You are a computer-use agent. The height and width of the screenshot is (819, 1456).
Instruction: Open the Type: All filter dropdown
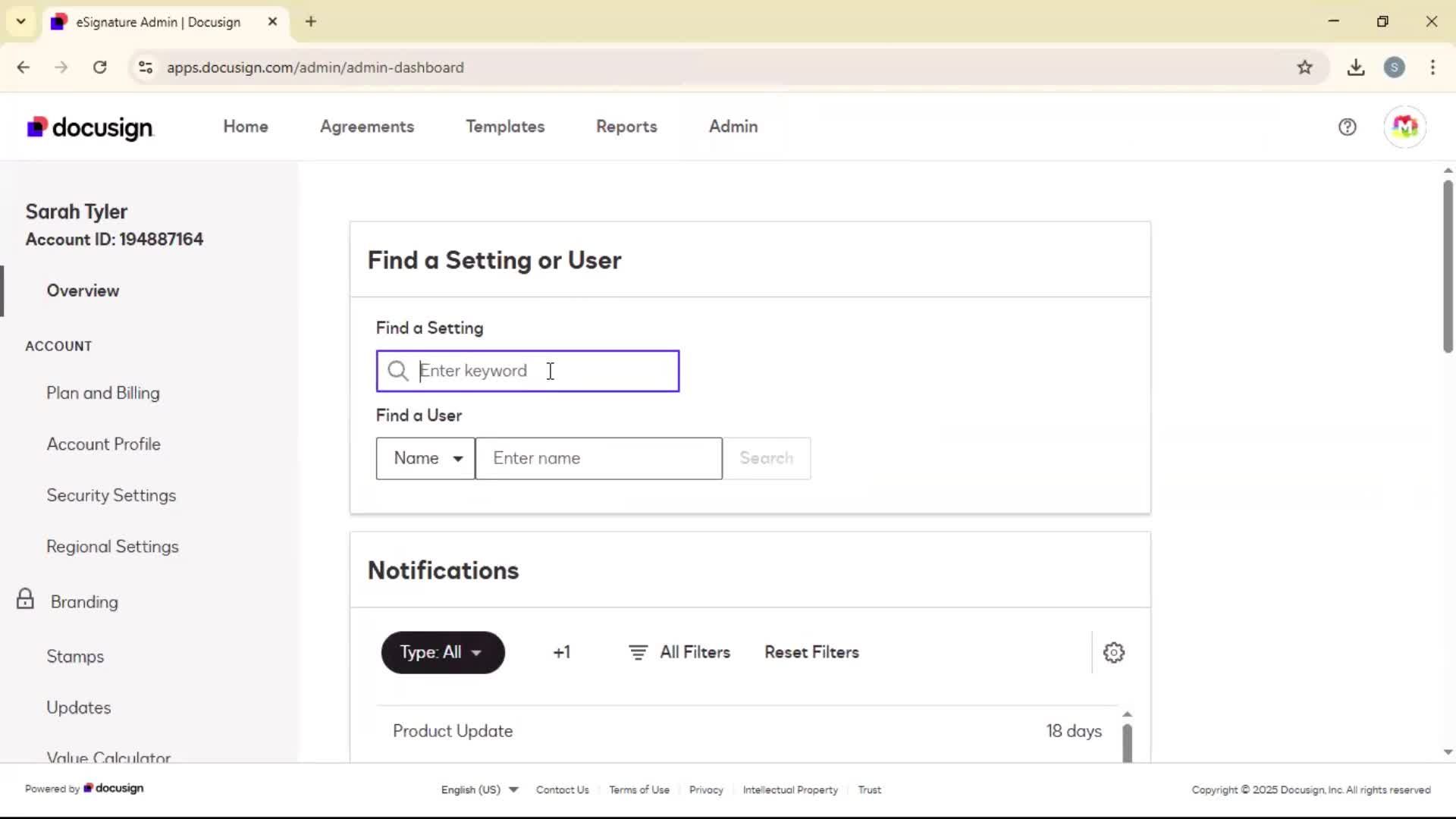pyautogui.click(x=443, y=652)
